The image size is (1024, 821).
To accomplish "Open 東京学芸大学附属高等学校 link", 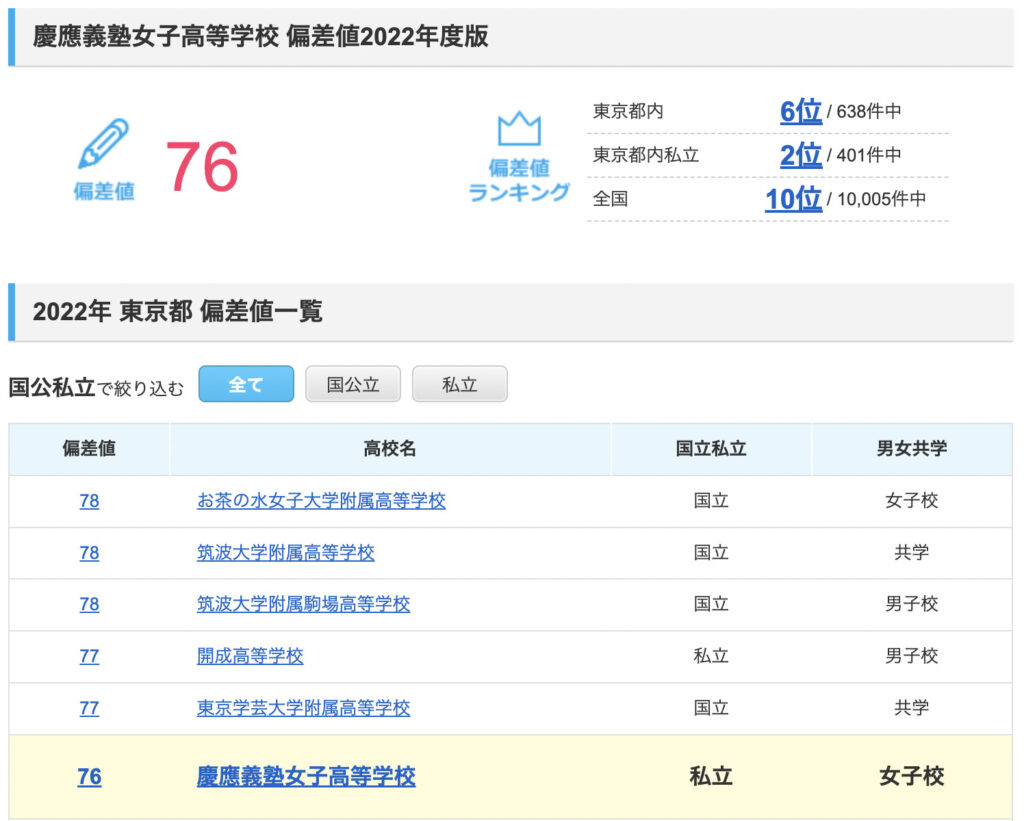I will pos(303,708).
